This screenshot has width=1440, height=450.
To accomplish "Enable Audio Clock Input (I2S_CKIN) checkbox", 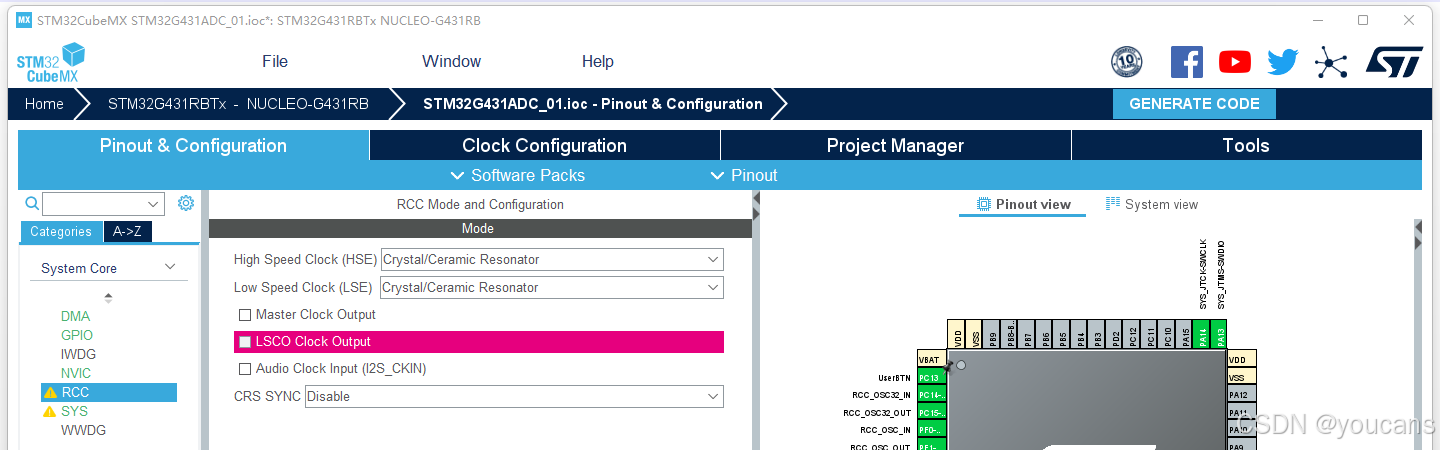I will coord(245,369).
